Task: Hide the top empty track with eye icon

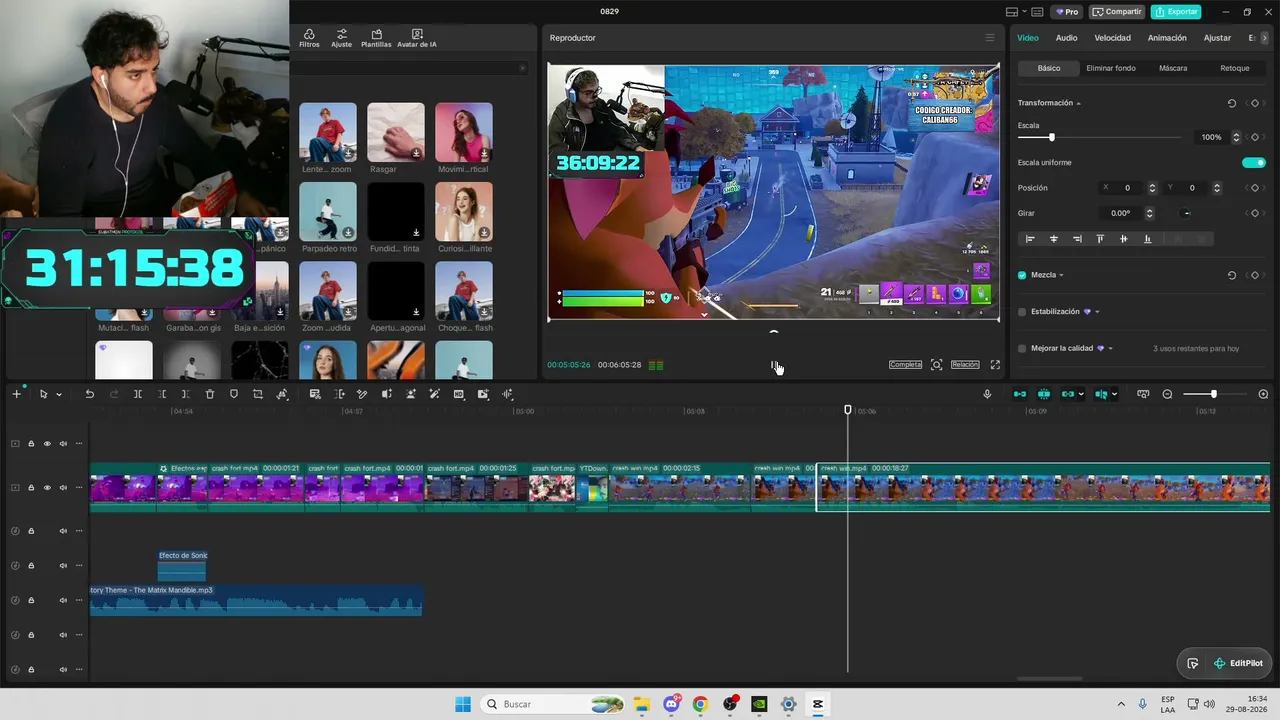Action: (46, 444)
